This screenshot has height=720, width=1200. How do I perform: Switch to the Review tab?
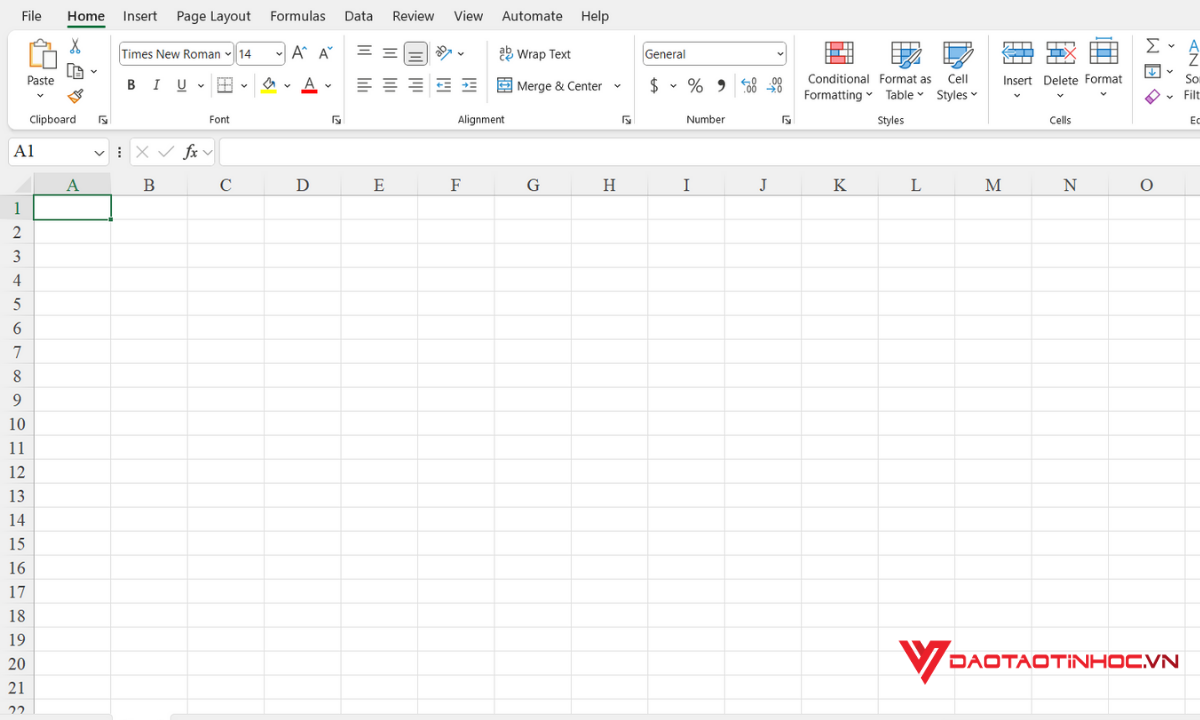pyautogui.click(x=413, y=16)
